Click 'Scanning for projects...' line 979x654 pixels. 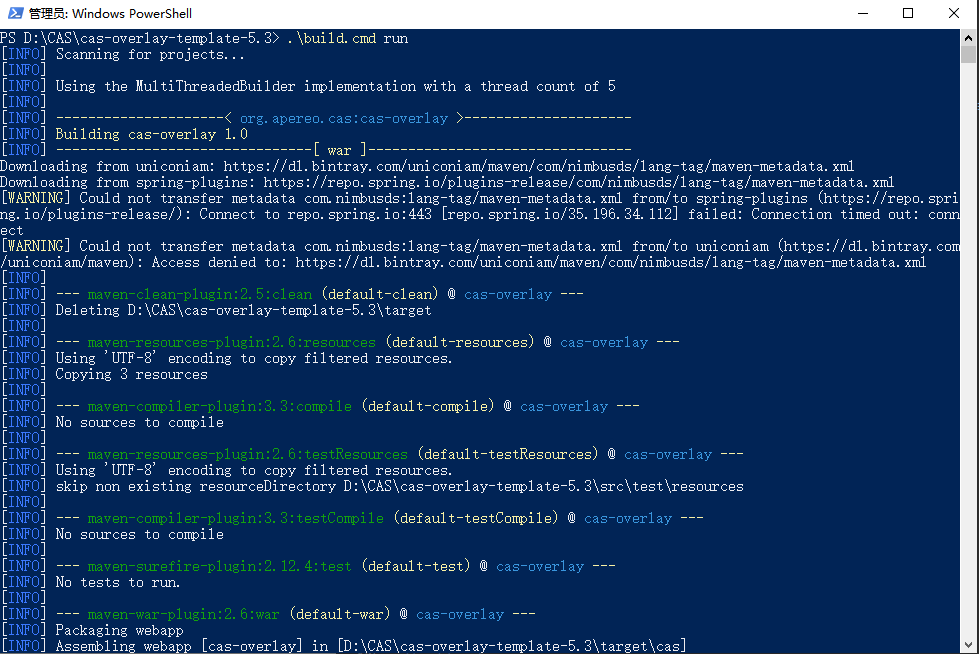123,54
